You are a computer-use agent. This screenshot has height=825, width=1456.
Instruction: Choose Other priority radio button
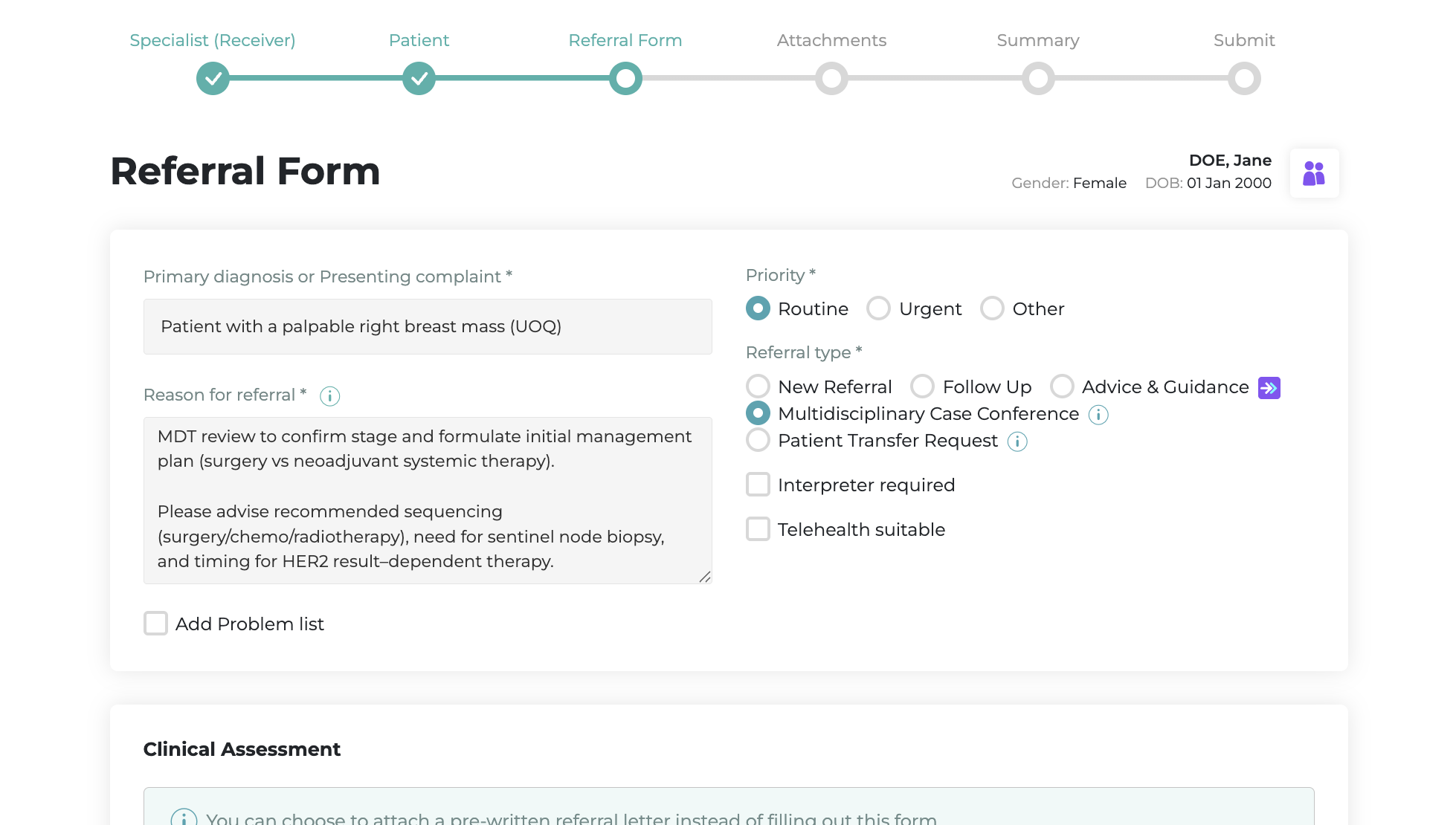coord(992,308)
